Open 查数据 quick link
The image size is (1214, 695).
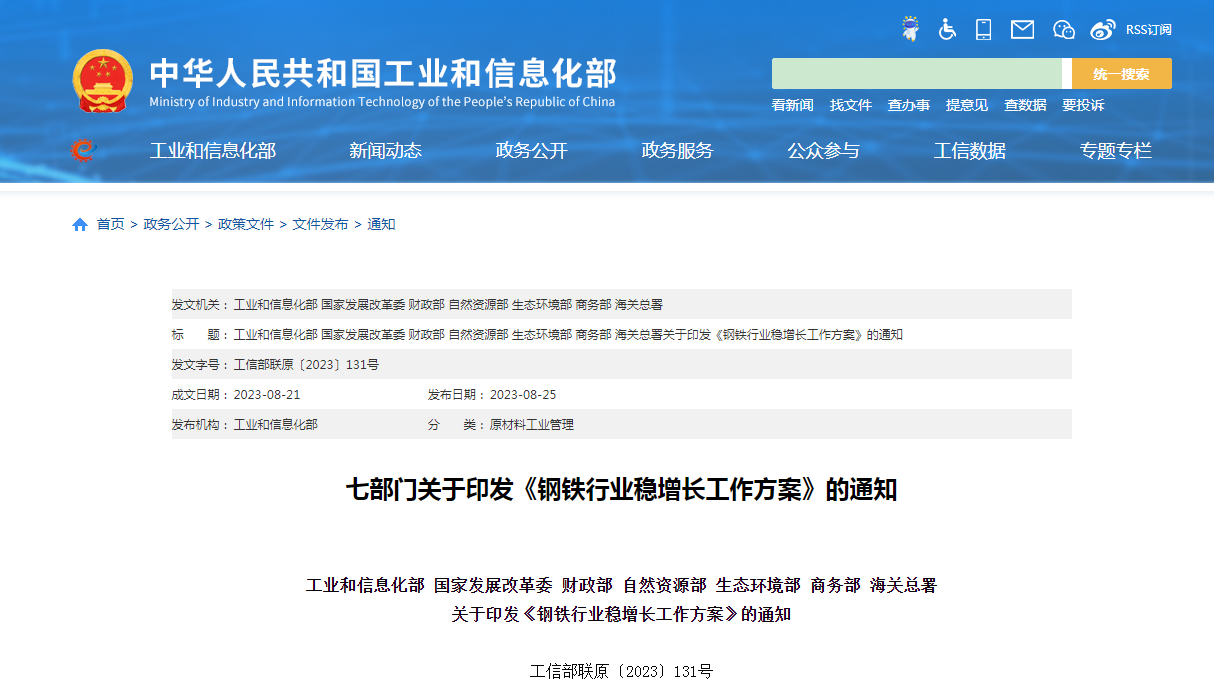1025,105
